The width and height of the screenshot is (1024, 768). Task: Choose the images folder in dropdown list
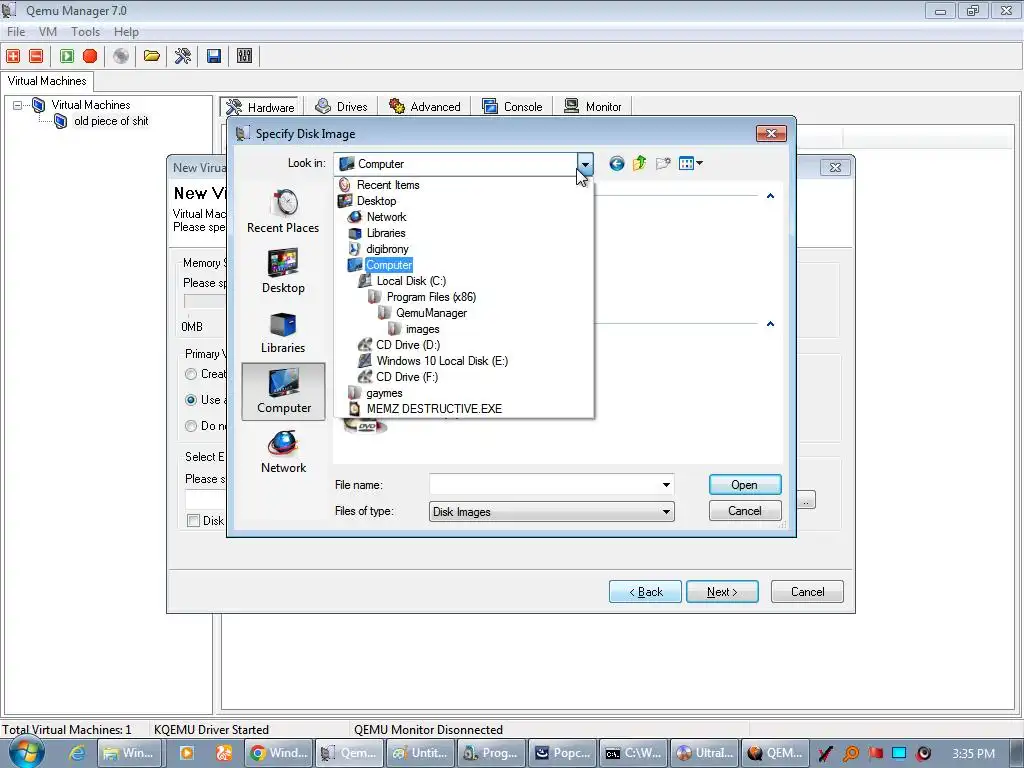click(422, 329)
